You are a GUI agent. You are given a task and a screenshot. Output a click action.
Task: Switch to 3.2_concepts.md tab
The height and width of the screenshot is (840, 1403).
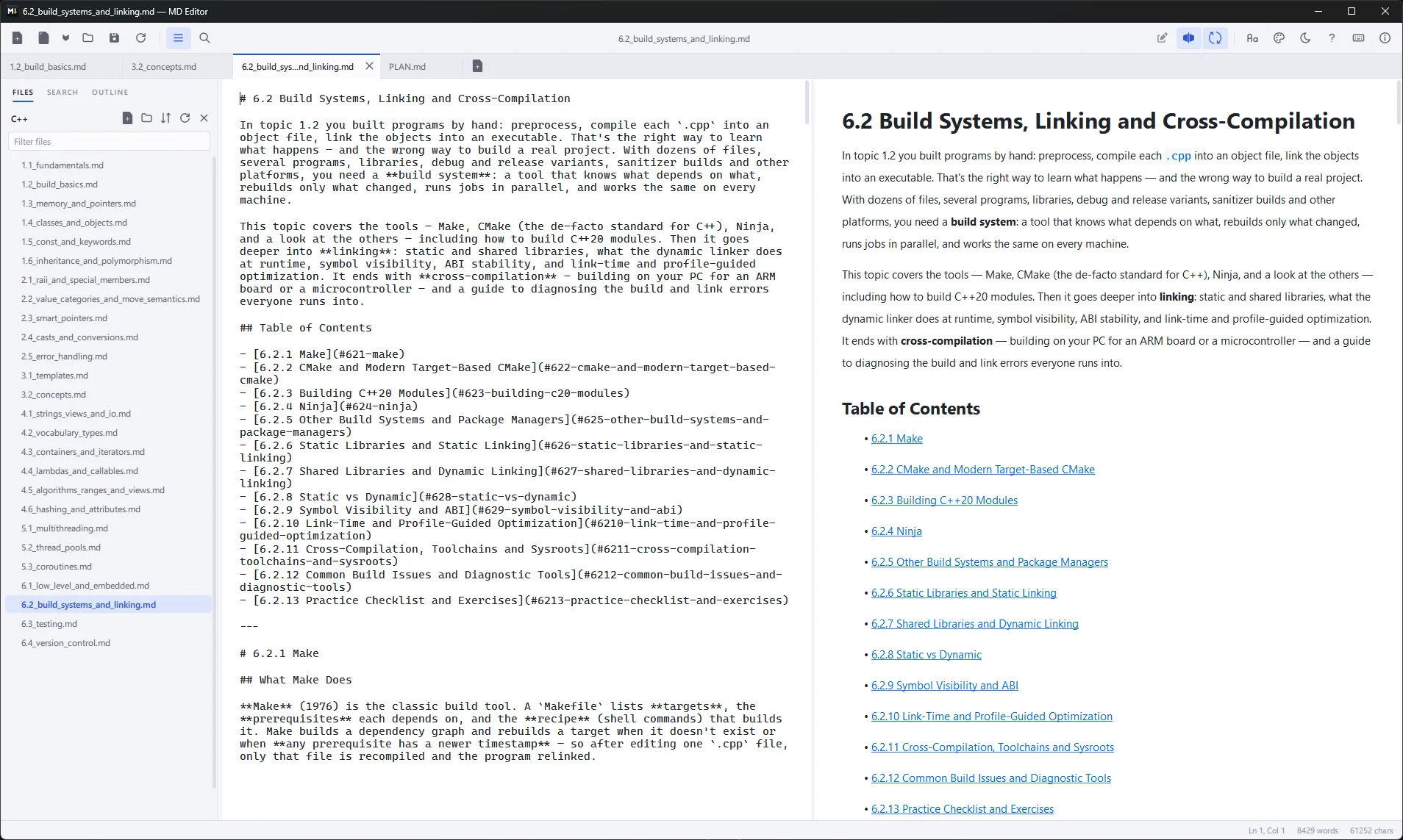(164, 67)
